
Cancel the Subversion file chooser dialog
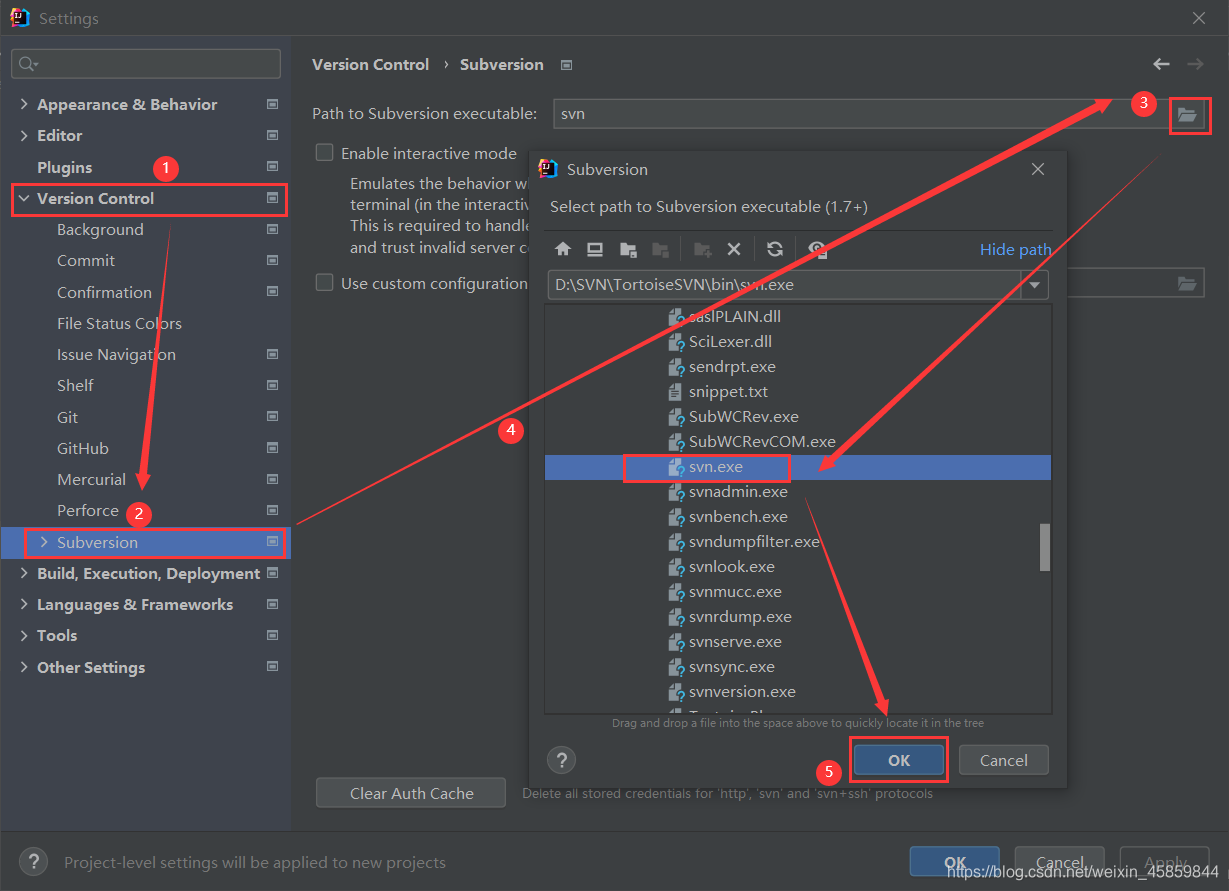pyautogui.click(x=1003, y=760)
